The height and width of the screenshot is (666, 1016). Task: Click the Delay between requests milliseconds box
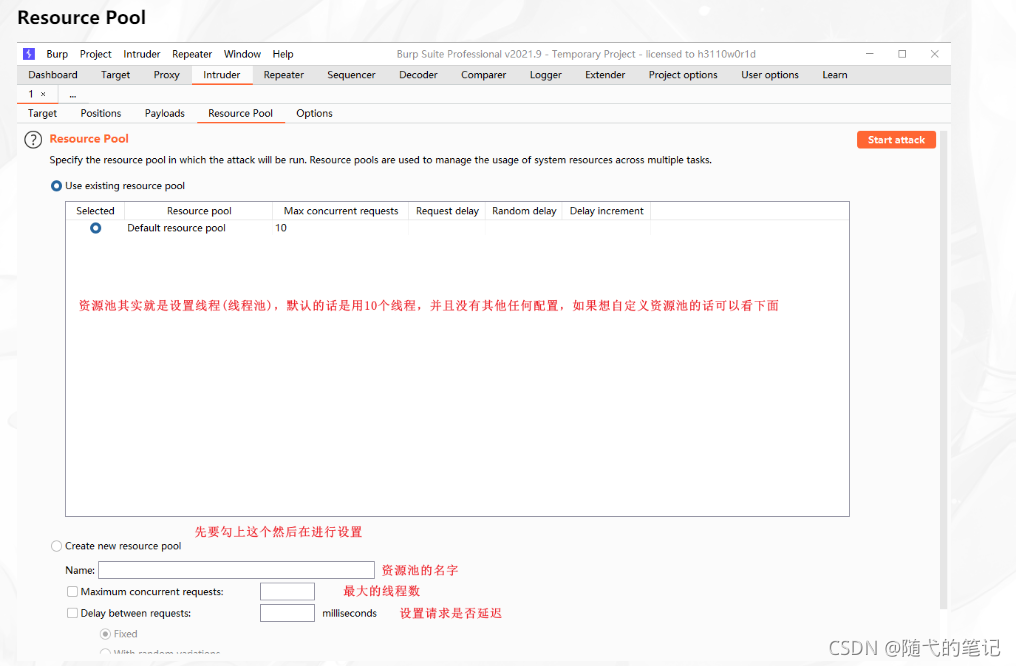[287, 613]
